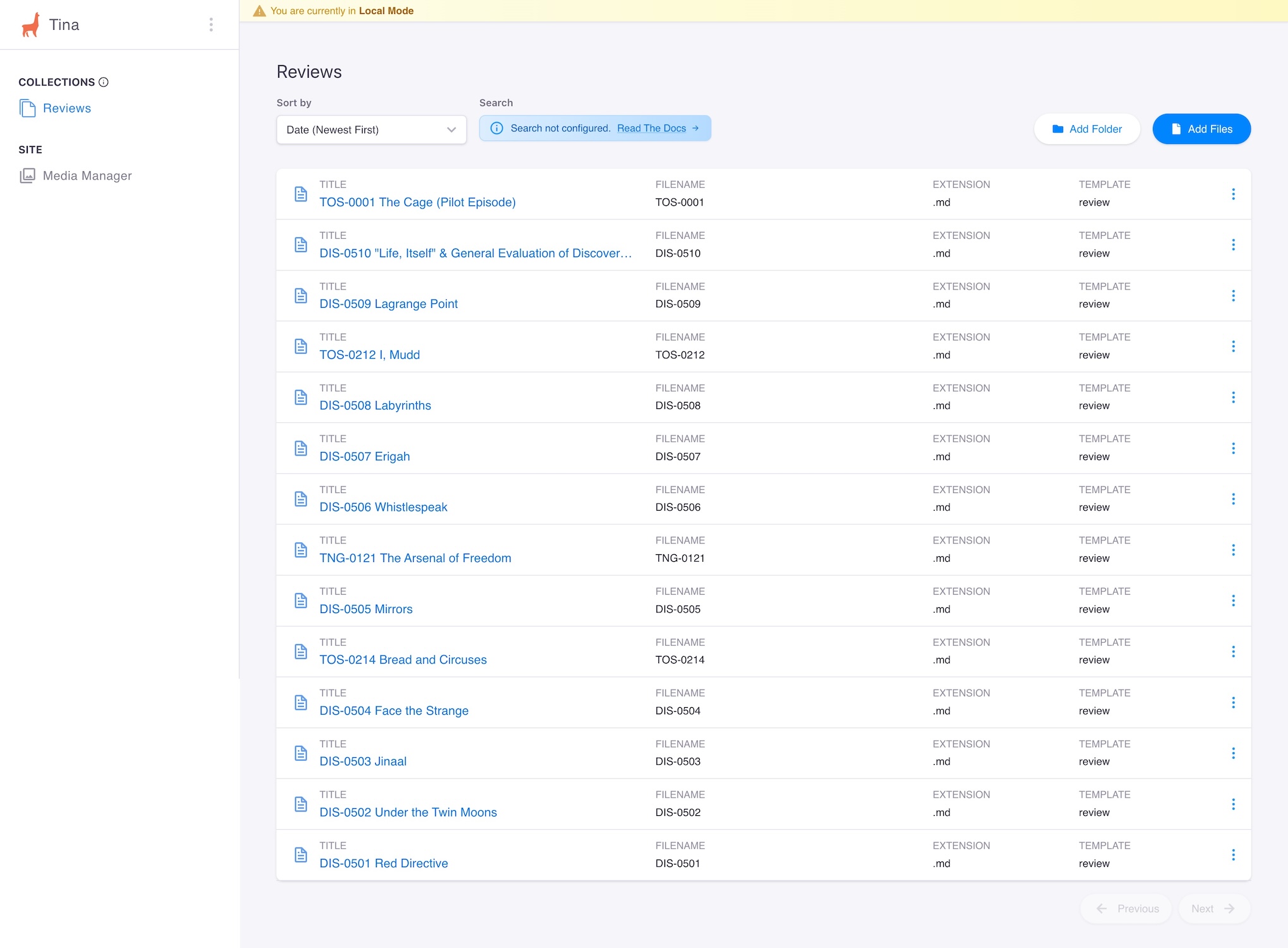Open DIS-0507 Erigah review
The width and height of the screenshot is (1288, 948).
364,457
